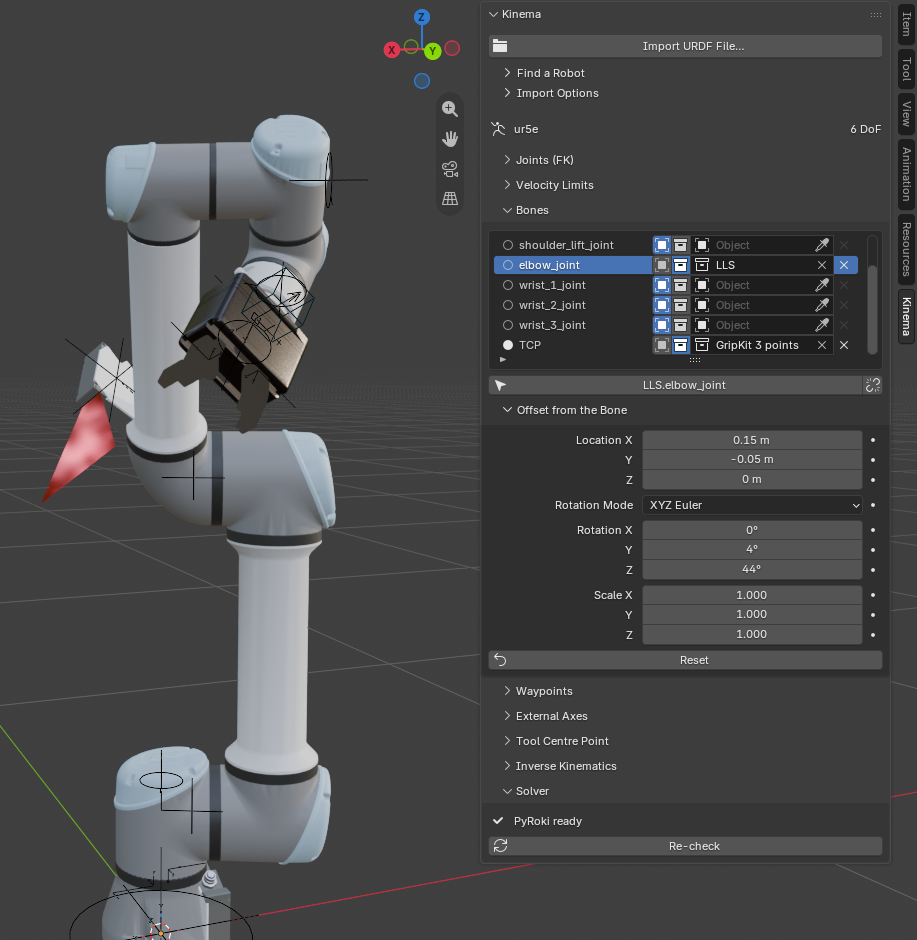
Task: Expand External Axes section
Action: coord(507,716)
